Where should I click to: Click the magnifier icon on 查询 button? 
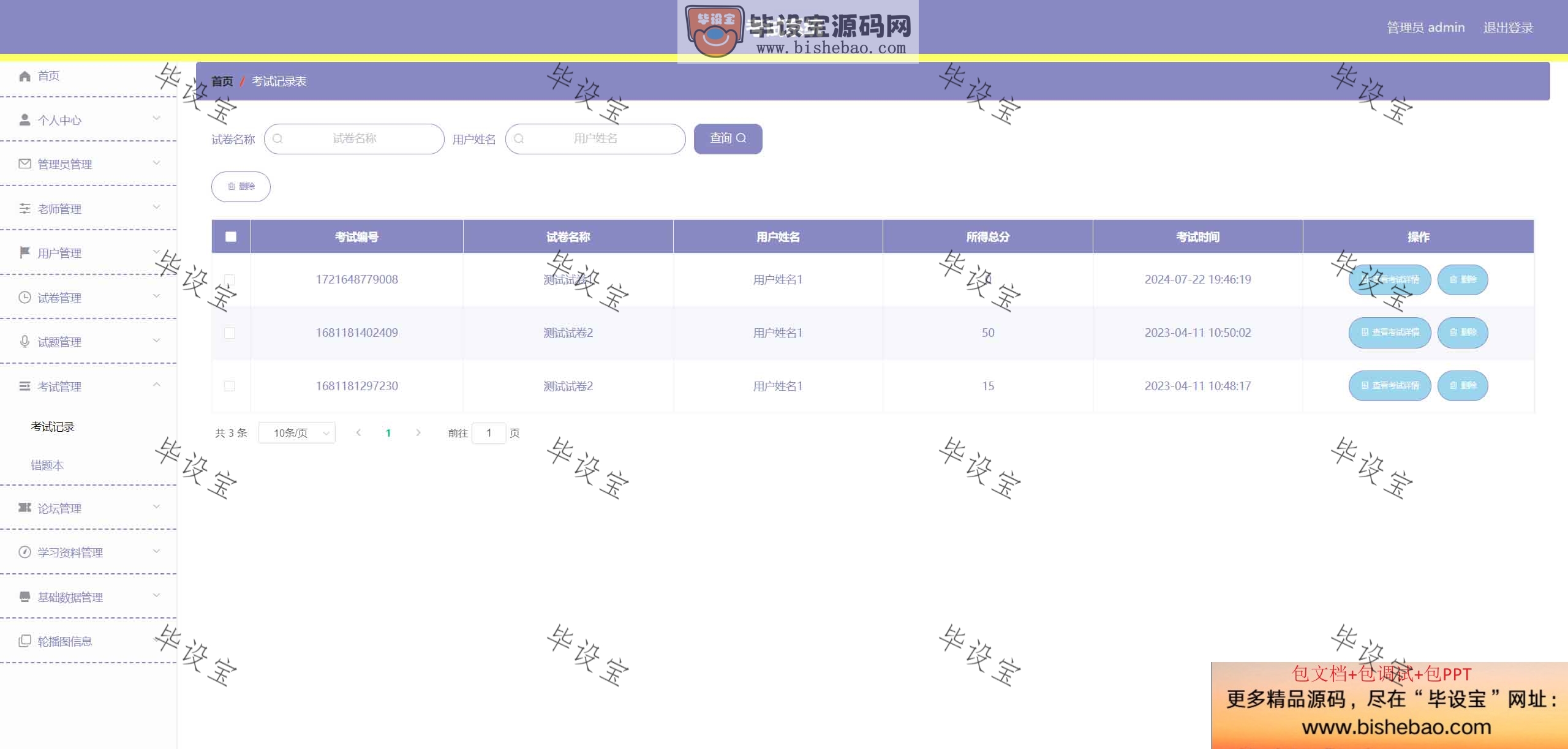[x=741, y=138]
